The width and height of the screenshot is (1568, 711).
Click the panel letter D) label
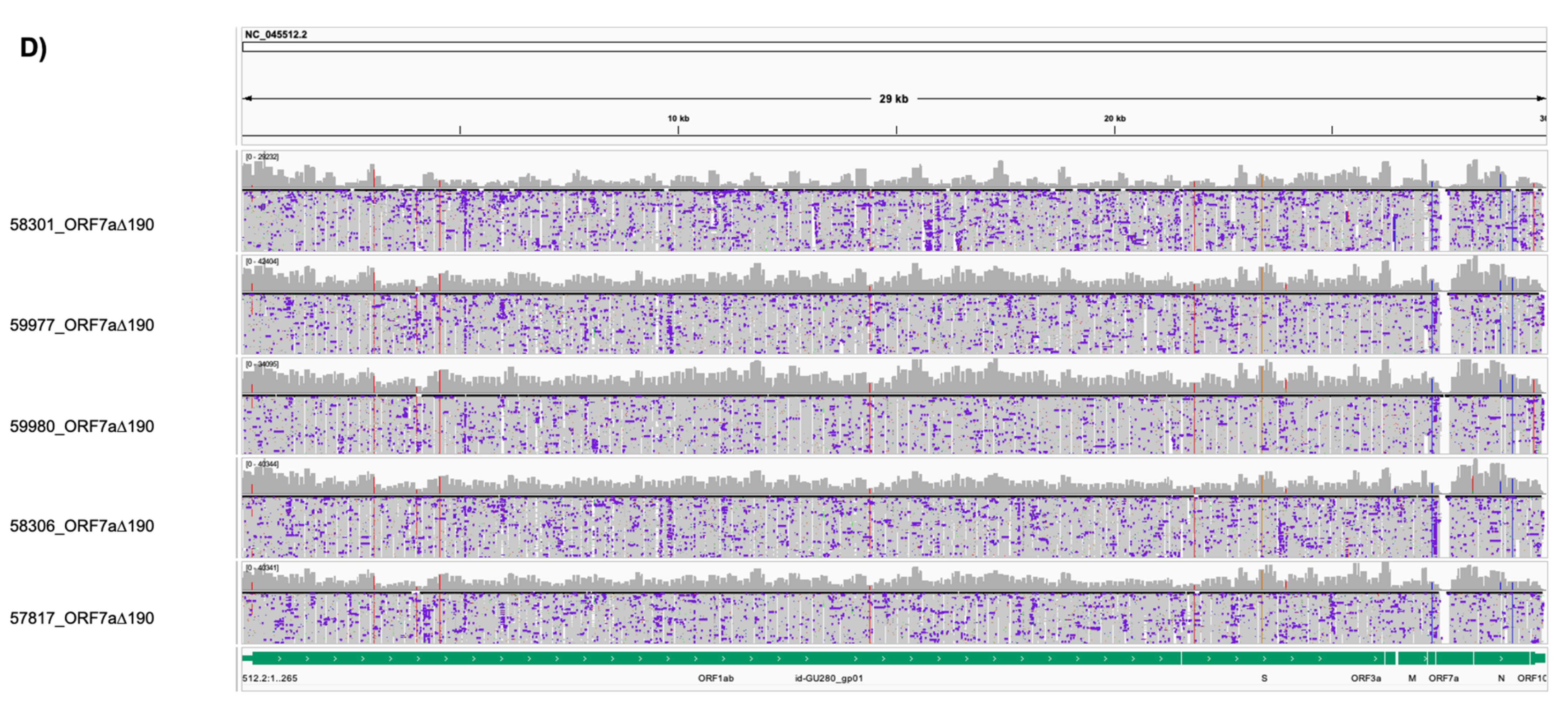pos(33,48)
